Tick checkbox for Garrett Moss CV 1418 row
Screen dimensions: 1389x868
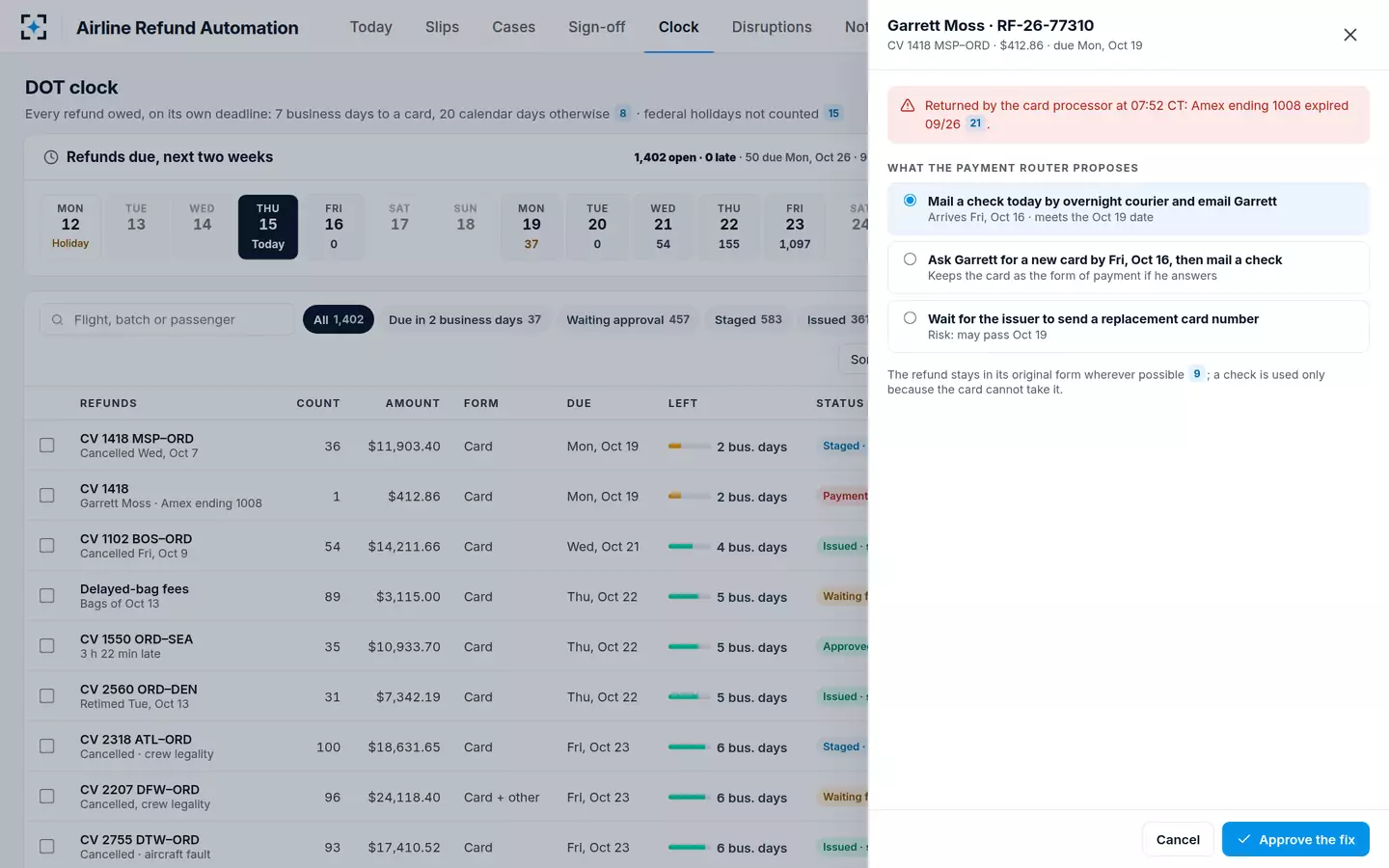46,495
